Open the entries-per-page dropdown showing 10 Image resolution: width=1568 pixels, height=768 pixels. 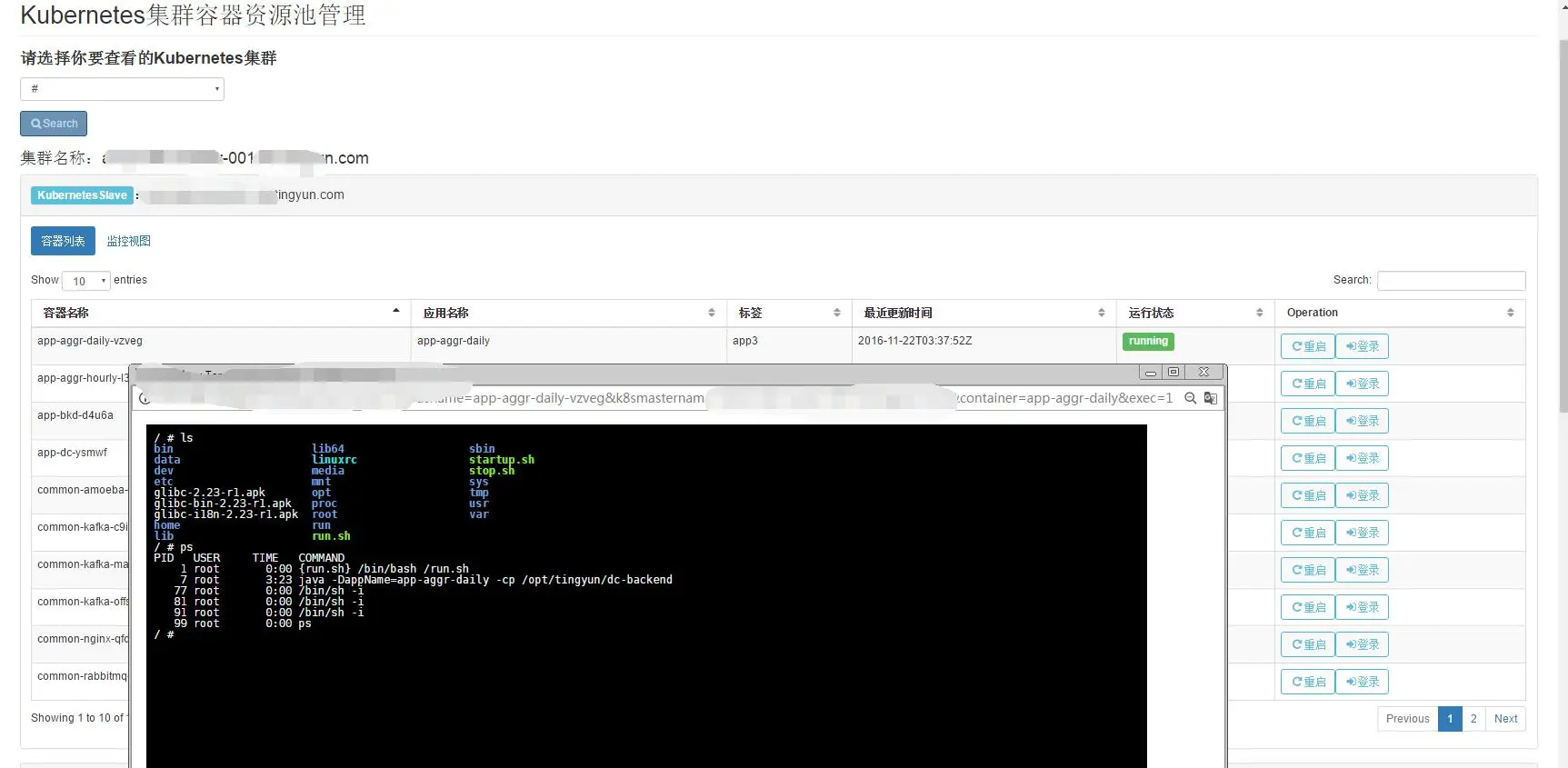click(x=86, y=281)
